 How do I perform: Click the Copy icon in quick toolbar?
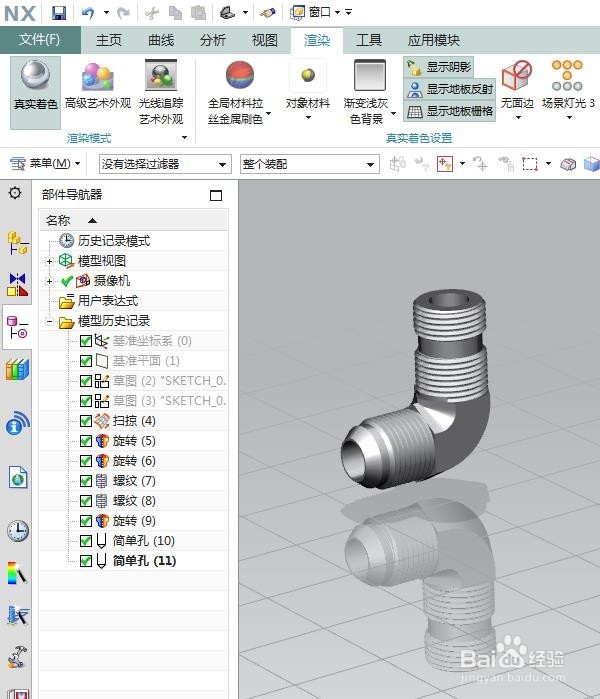[x=176, y=13]
